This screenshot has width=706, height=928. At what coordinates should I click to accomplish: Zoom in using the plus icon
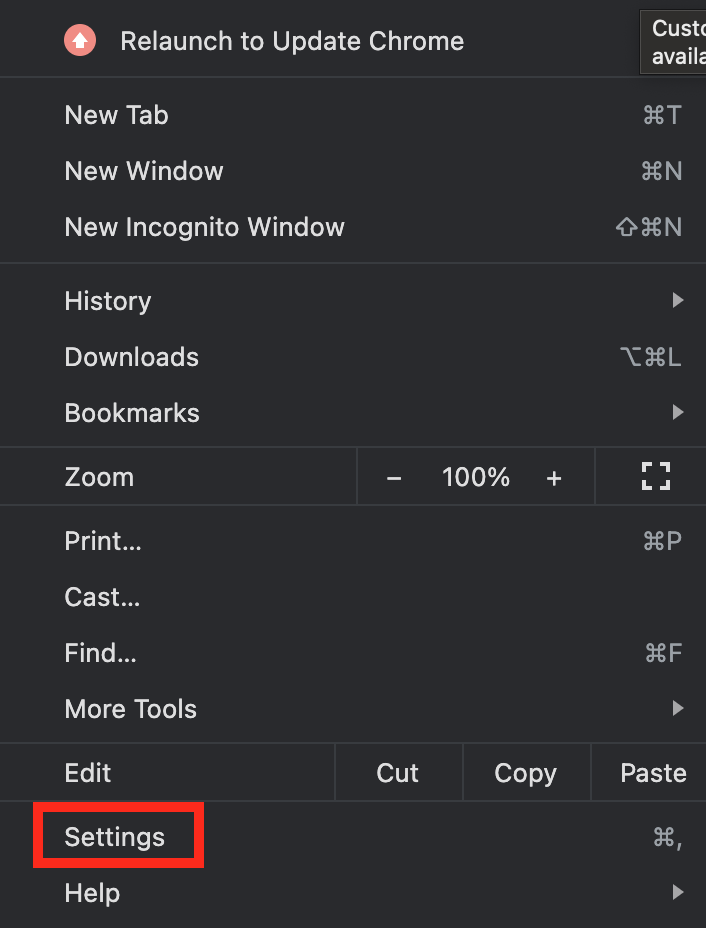[554, 477]
